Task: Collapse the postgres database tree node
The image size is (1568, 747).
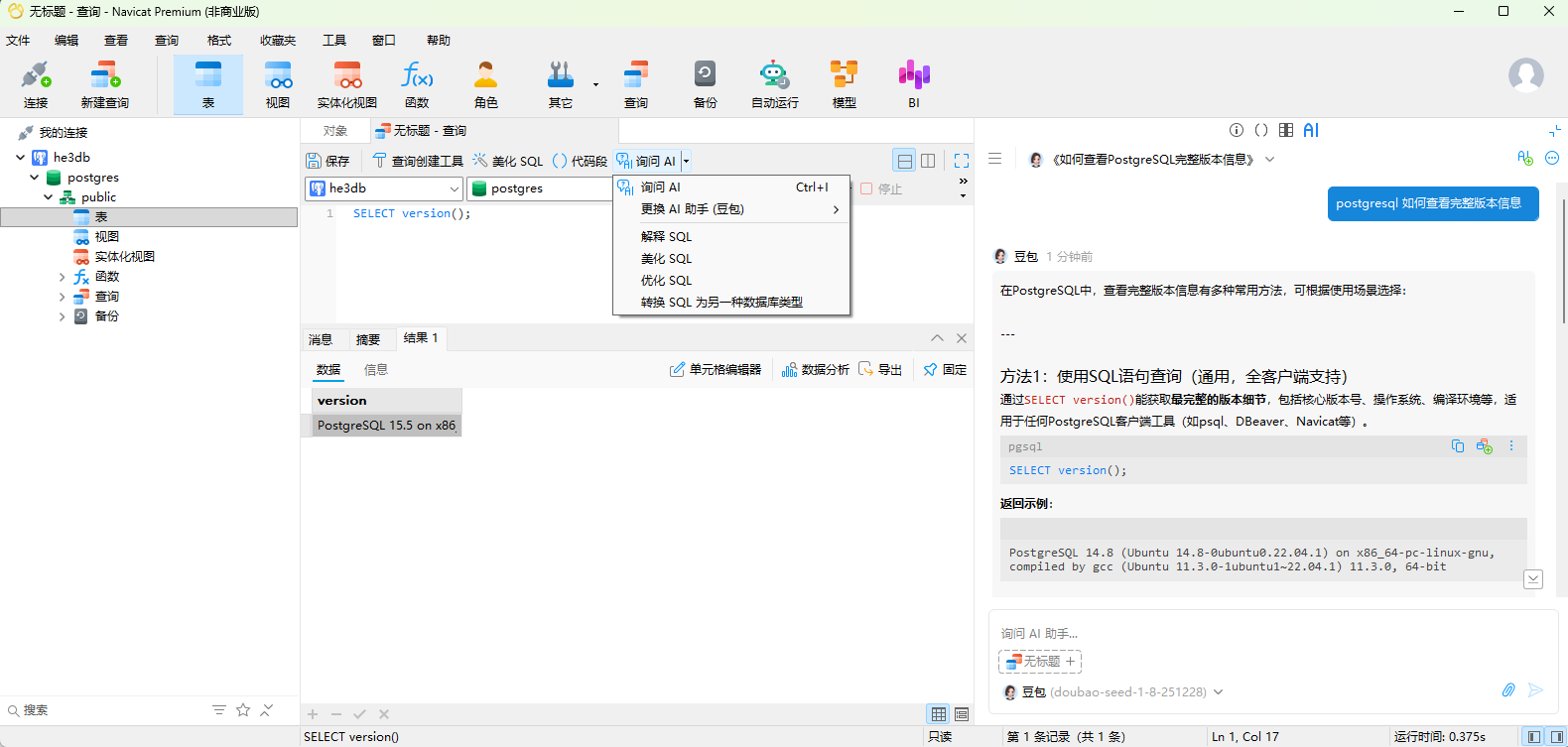Action: click(x=35, y=177)
